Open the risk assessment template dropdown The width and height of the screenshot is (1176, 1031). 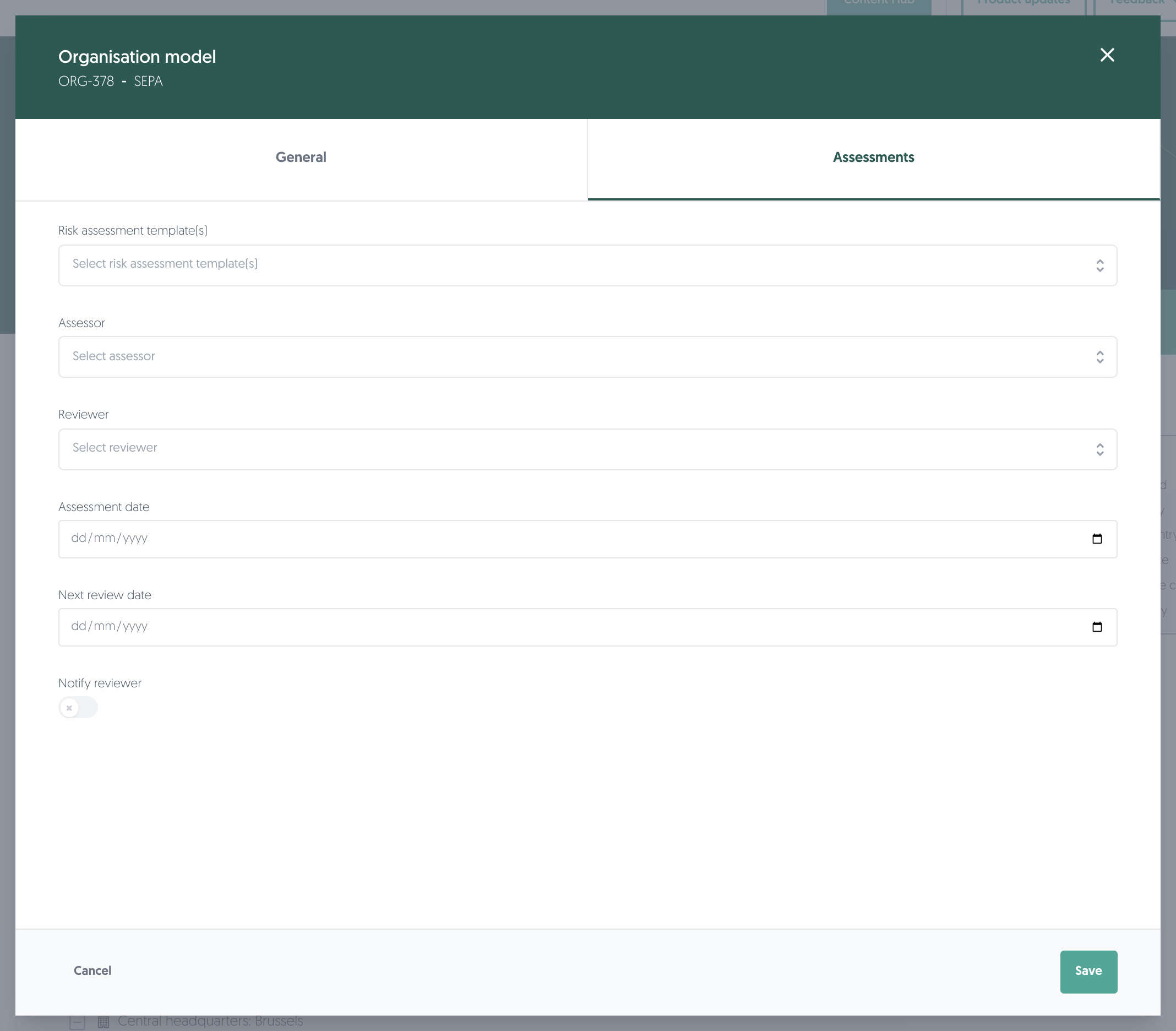pos(587,265)
